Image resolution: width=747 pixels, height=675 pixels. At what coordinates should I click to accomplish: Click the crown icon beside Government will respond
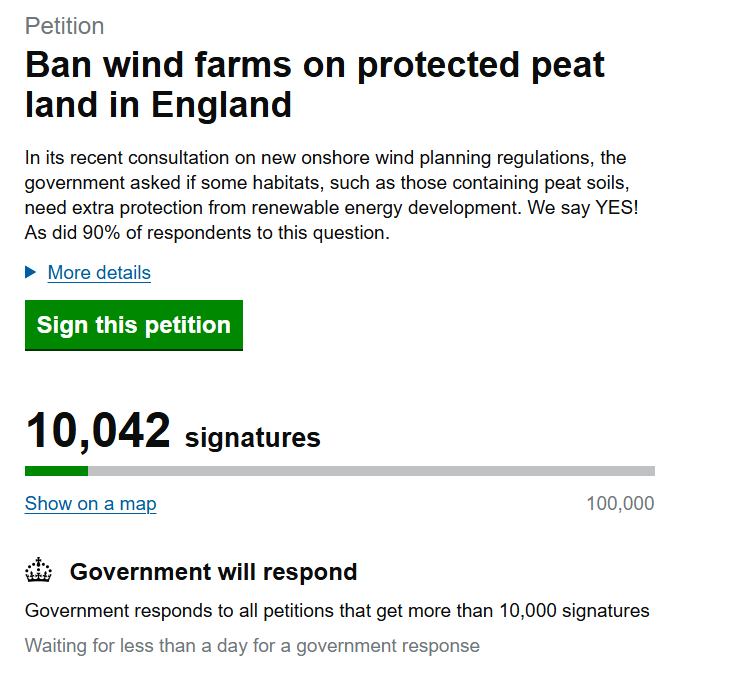pyautogui.click(x=38, y=572)
